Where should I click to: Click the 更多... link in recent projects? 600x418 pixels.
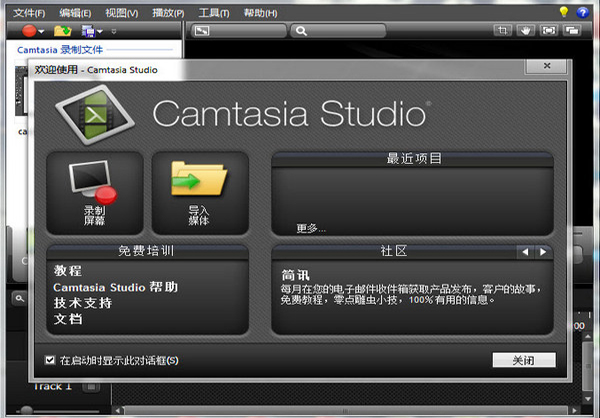311,229
